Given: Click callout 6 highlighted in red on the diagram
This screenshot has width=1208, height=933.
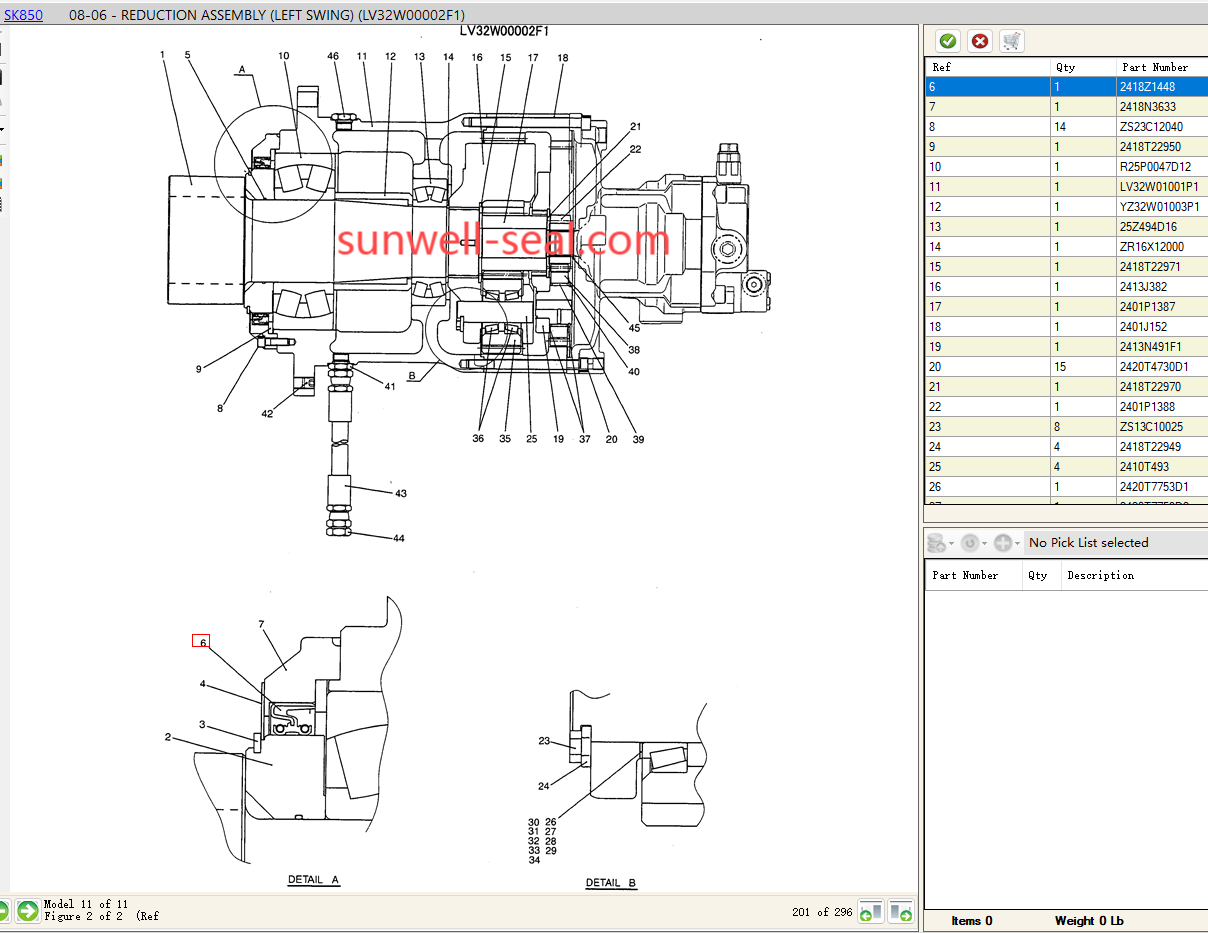Looking at the screenshot, I should coord(201,642).
